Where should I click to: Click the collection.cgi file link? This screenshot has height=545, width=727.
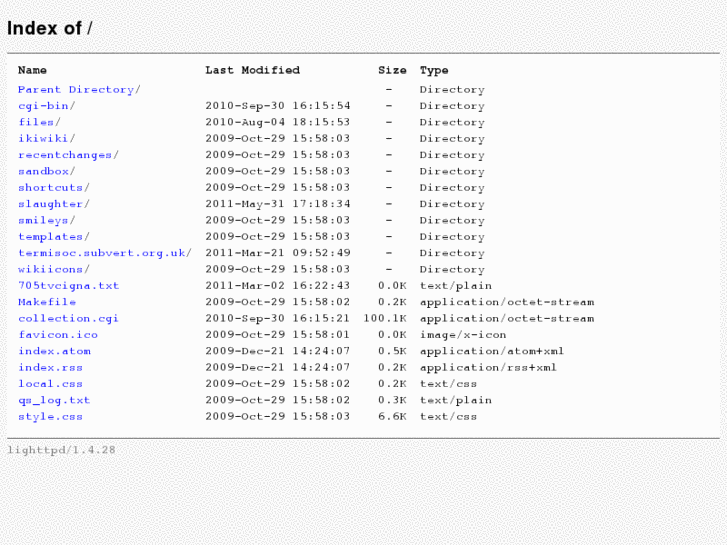pyautogui.click(x=68, y=318)
